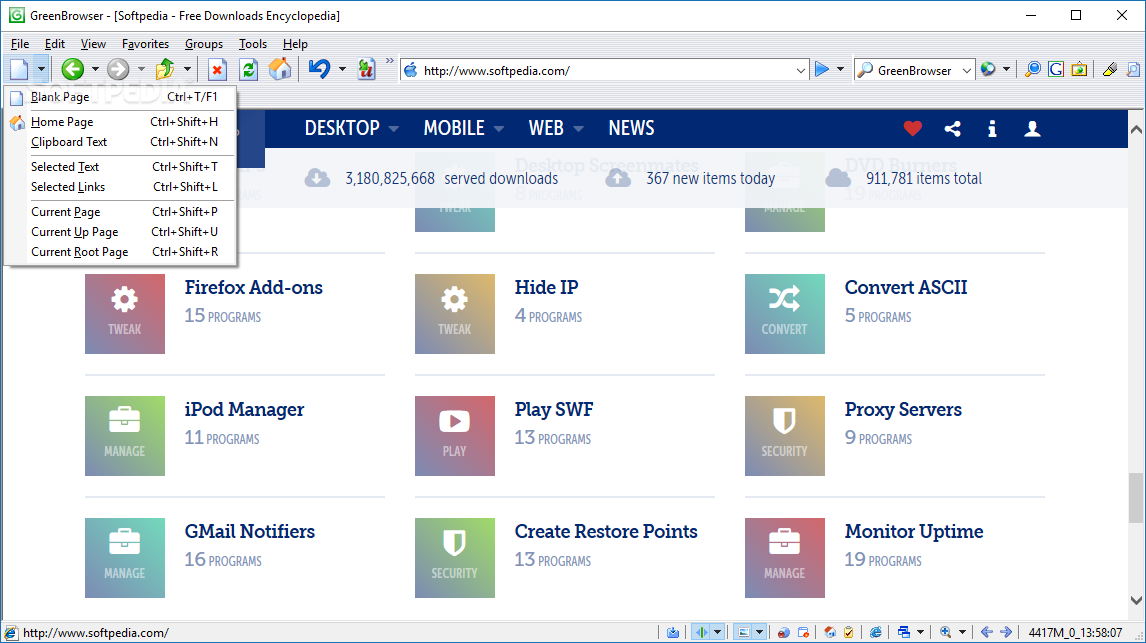
Task: Click the yellow highlighter icon
Action: pyautogui.click(x=1109, y=70)
